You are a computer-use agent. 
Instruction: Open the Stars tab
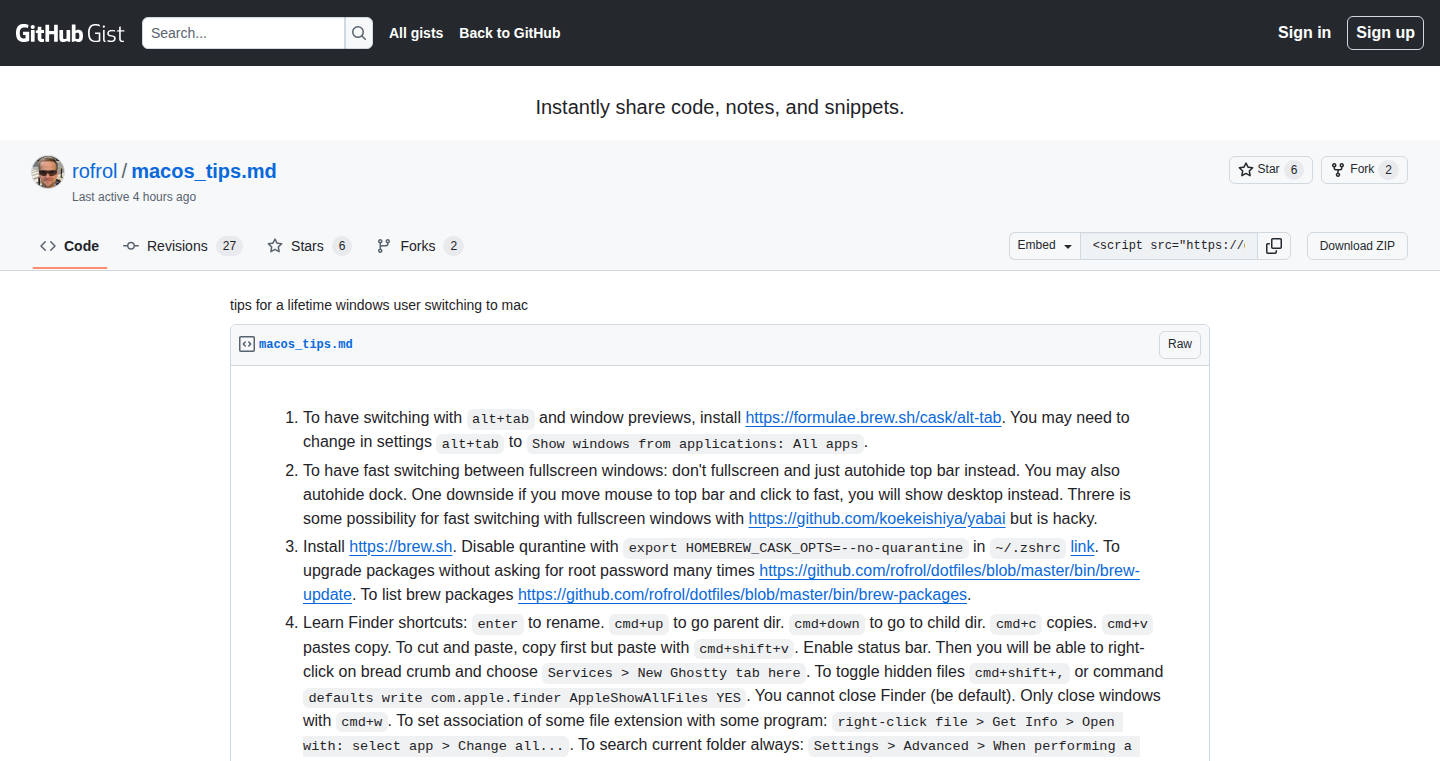[x=309, y=246]
